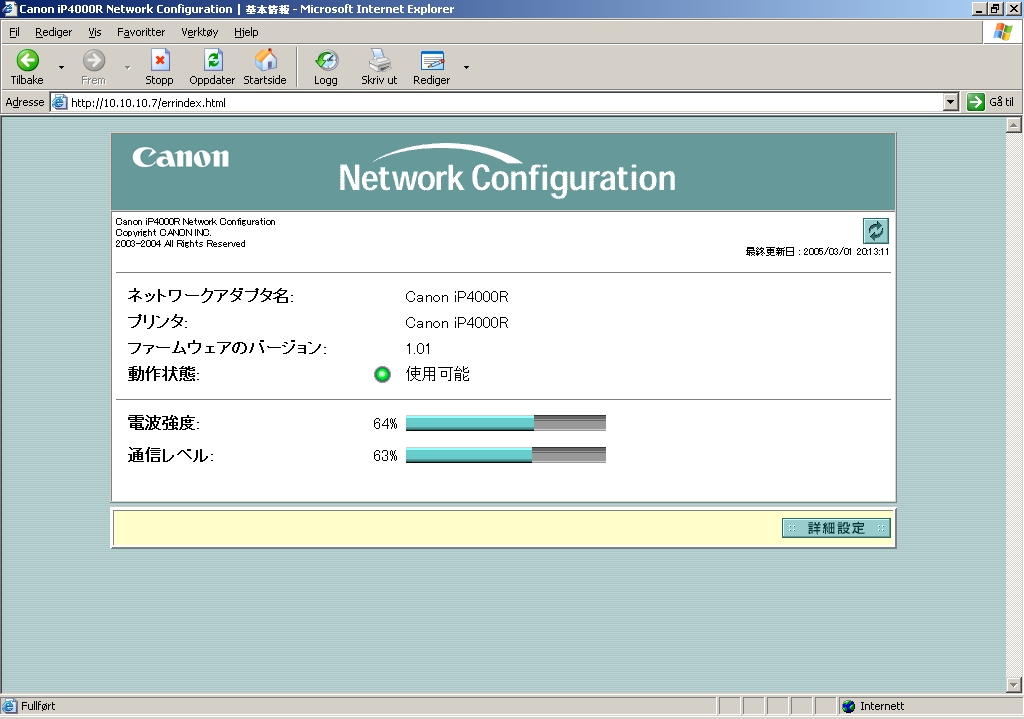Click the Canon logo
This screenshot has width=1024, height=719.
point(181,157)
